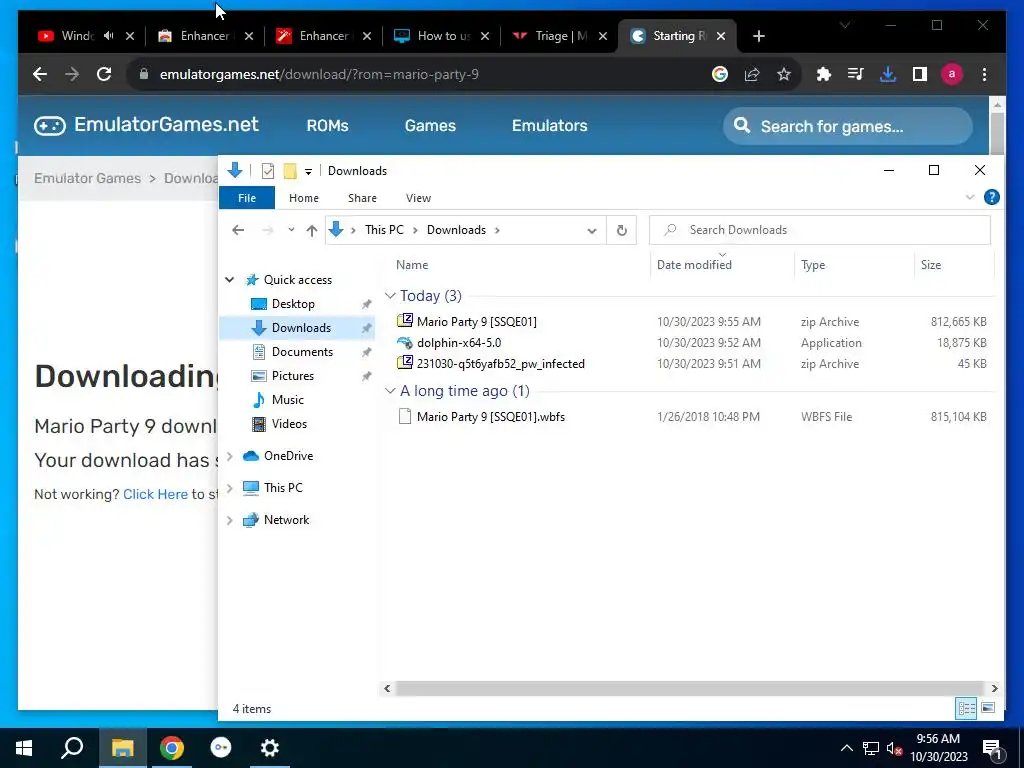Open the Emulators site menu link

click(549, 125)
